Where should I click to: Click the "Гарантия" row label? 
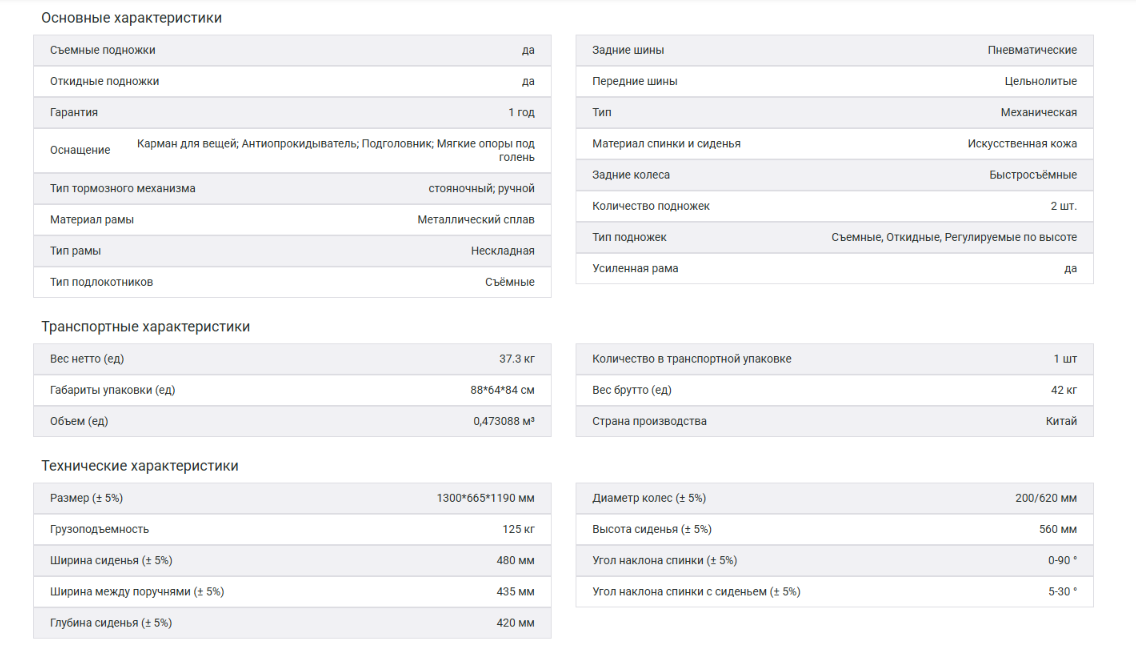point(74,113)
